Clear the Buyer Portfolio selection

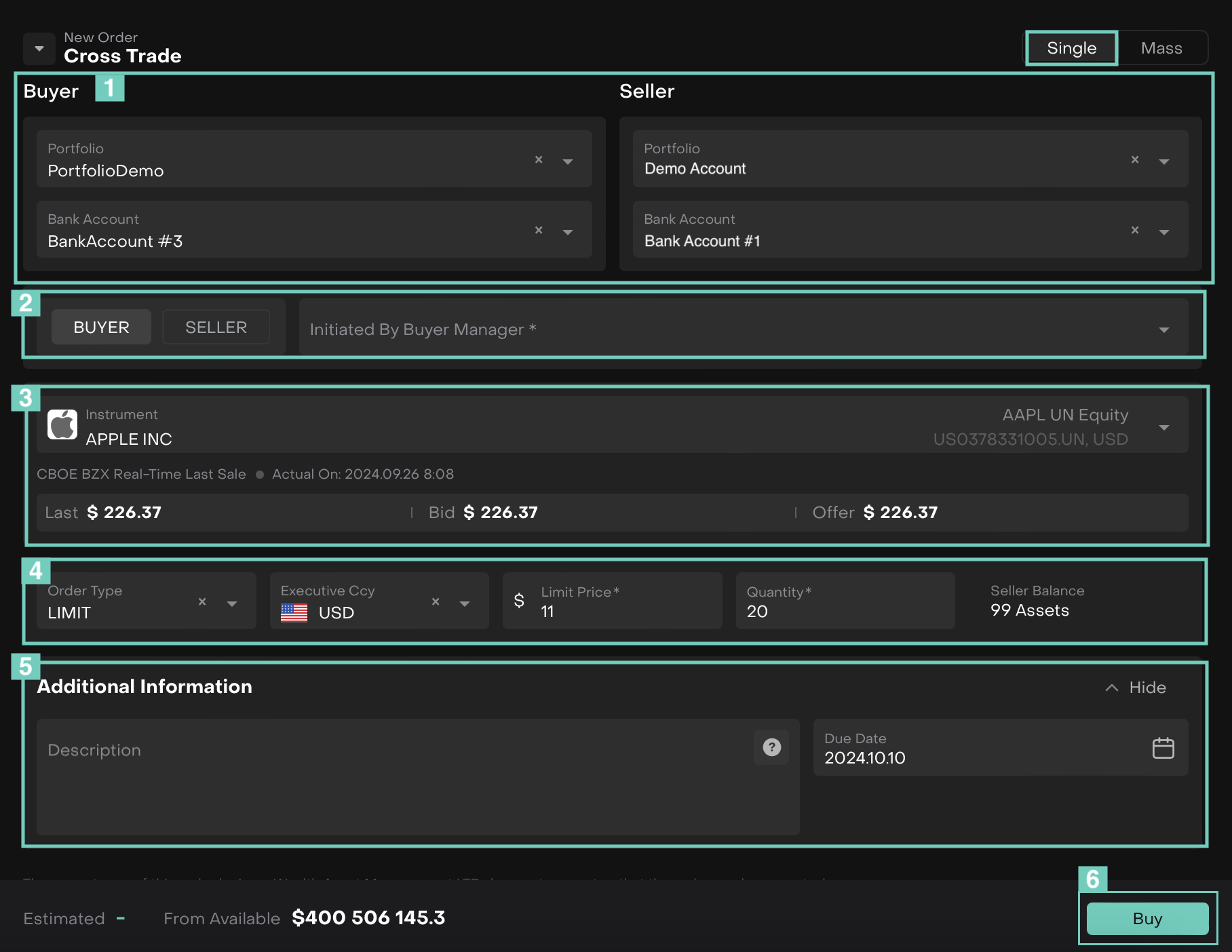click(x=539, y=160)
